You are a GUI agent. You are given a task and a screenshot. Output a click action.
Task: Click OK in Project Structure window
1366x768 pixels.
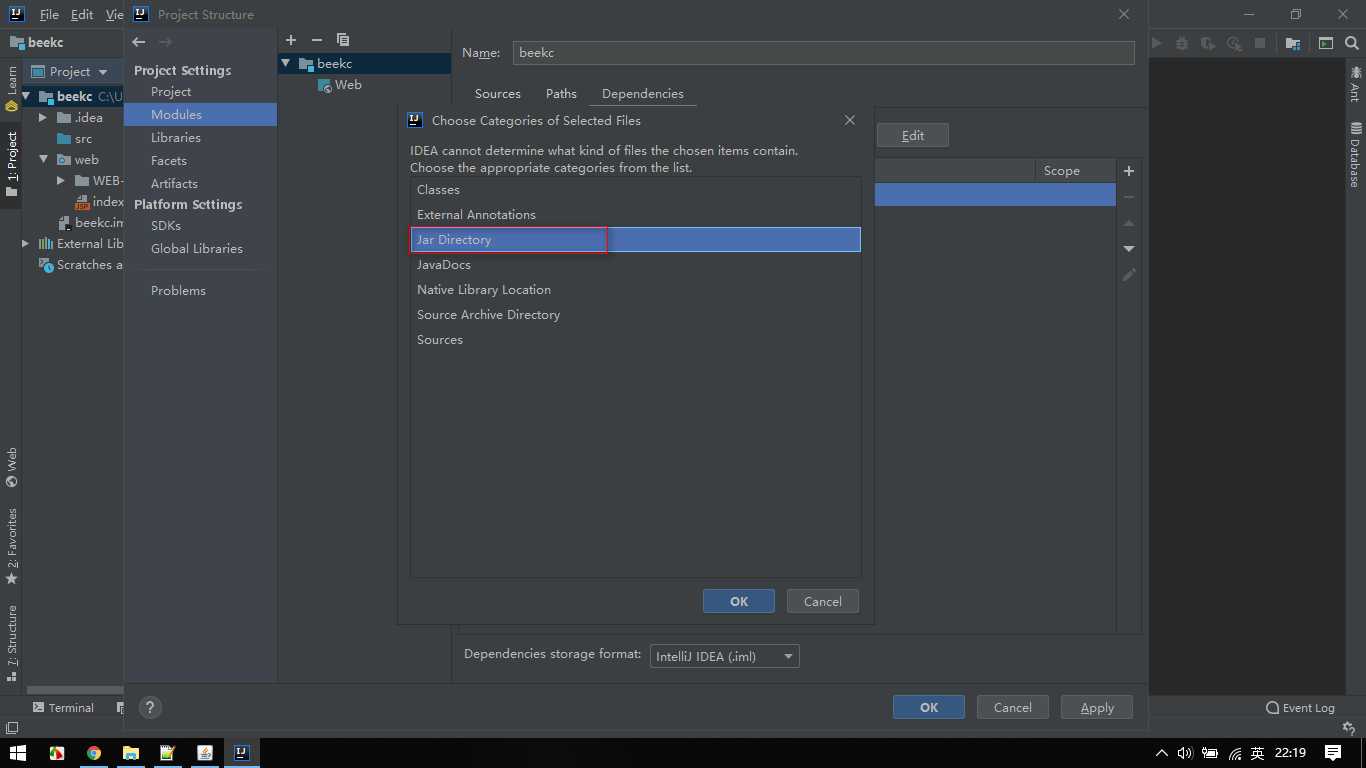point(929,707)
